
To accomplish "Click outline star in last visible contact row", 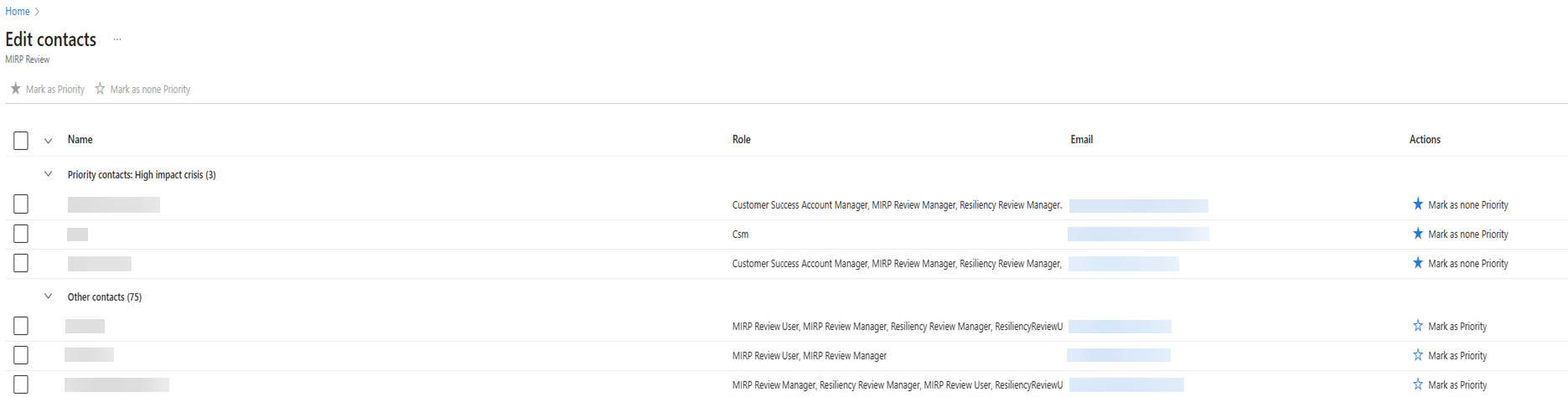I will click(x=1417, y=384).
